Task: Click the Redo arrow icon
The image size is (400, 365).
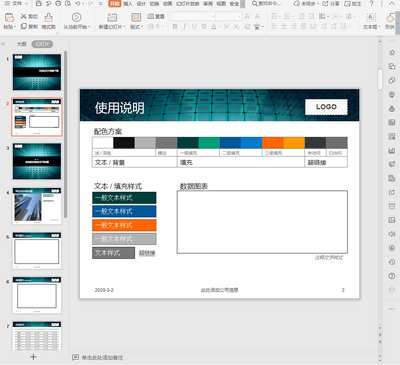Action: point(90,4)
